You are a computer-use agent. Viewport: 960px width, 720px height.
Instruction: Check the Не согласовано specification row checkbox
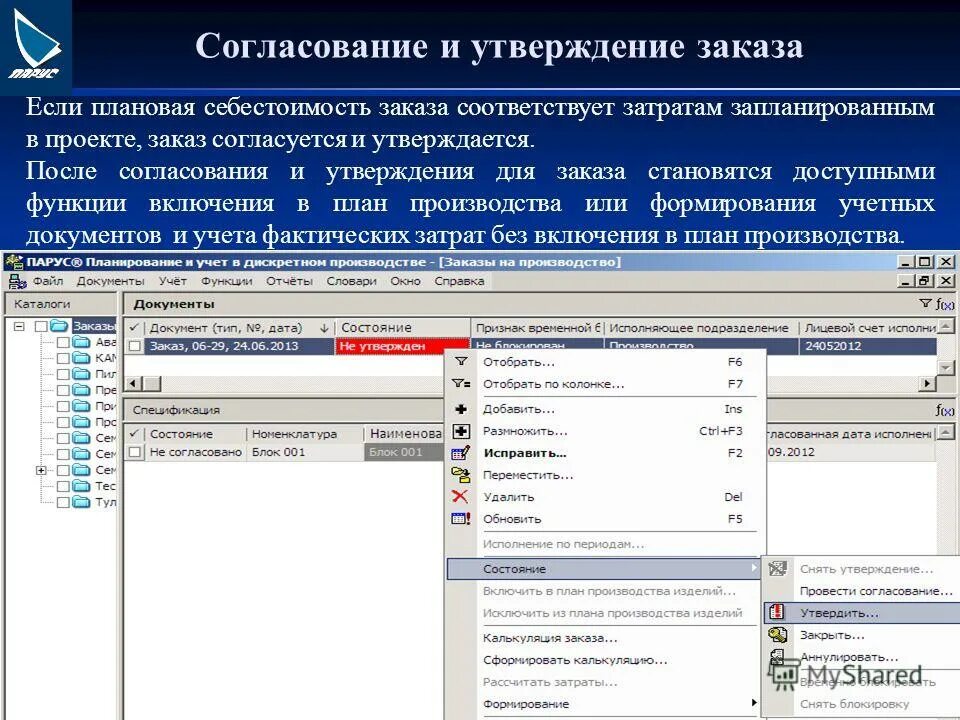coord(133,451)
